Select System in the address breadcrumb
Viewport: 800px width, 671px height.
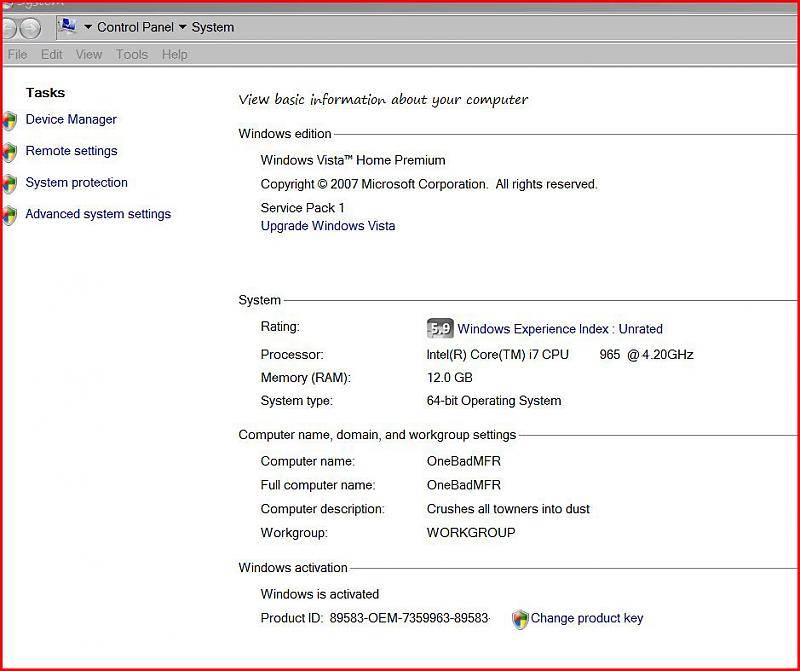tap(213, 27)
